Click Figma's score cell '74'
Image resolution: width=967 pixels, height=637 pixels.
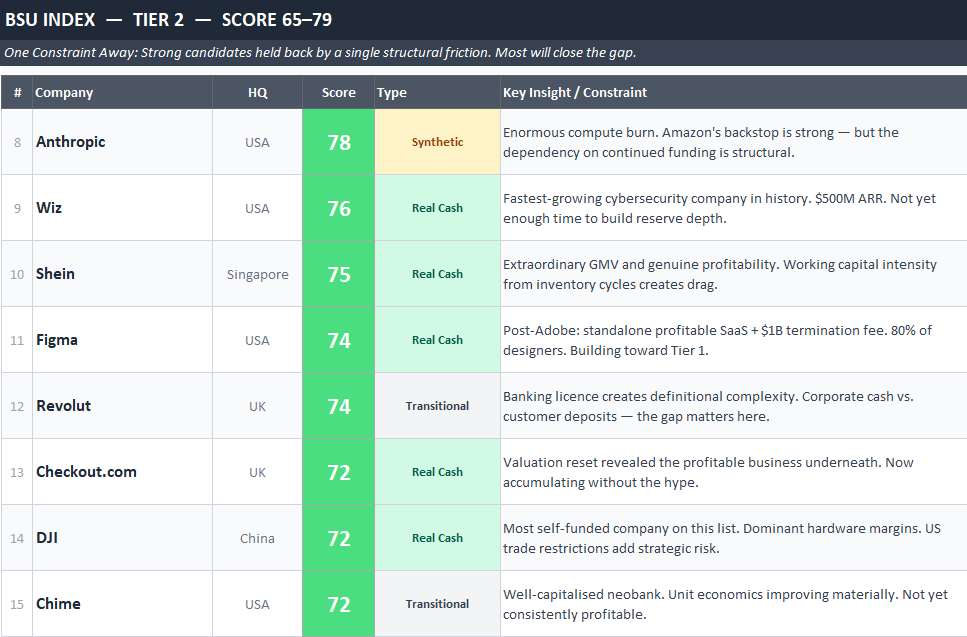coord(339,340)
